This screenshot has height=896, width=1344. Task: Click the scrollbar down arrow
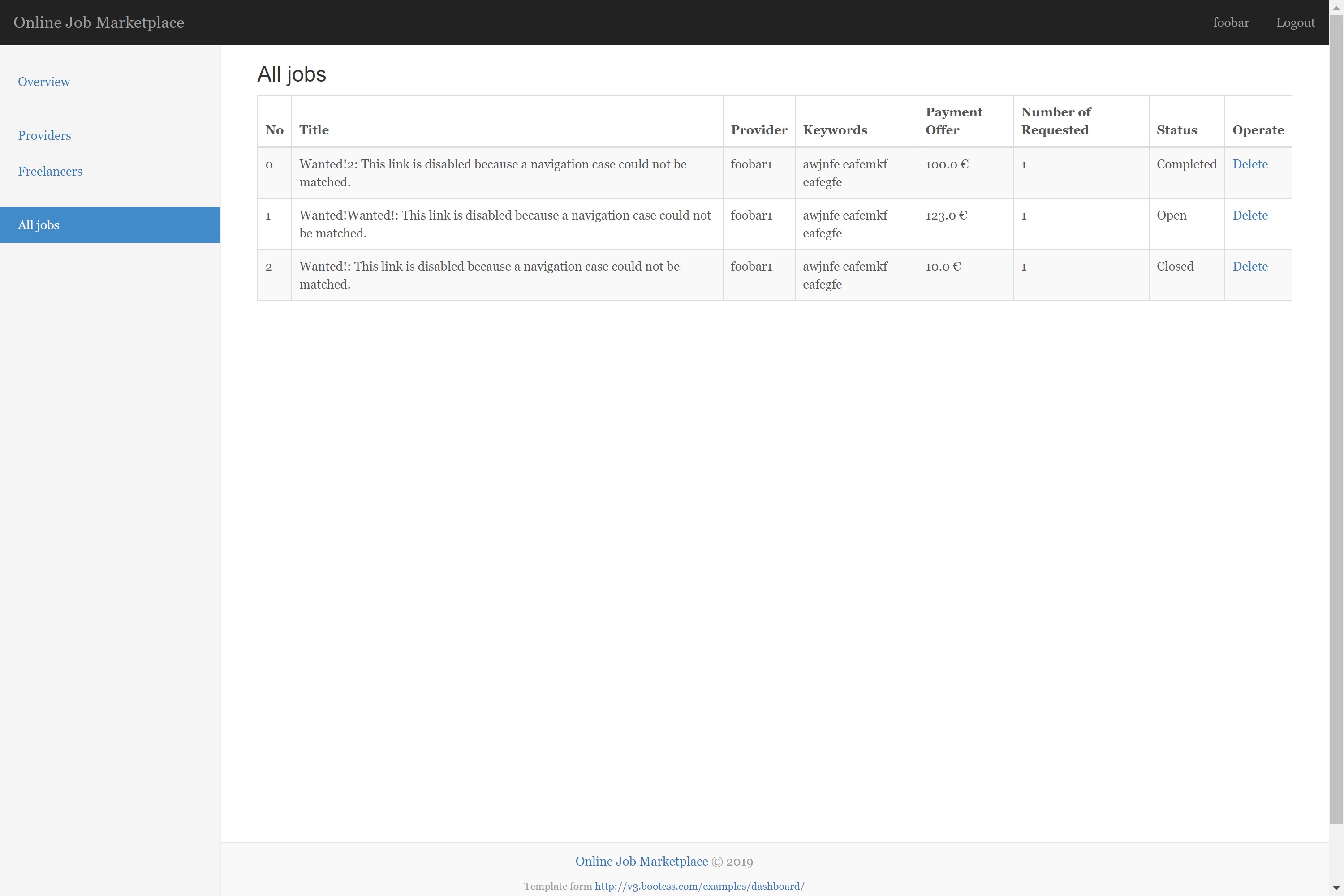click(x=1336, y=888)
